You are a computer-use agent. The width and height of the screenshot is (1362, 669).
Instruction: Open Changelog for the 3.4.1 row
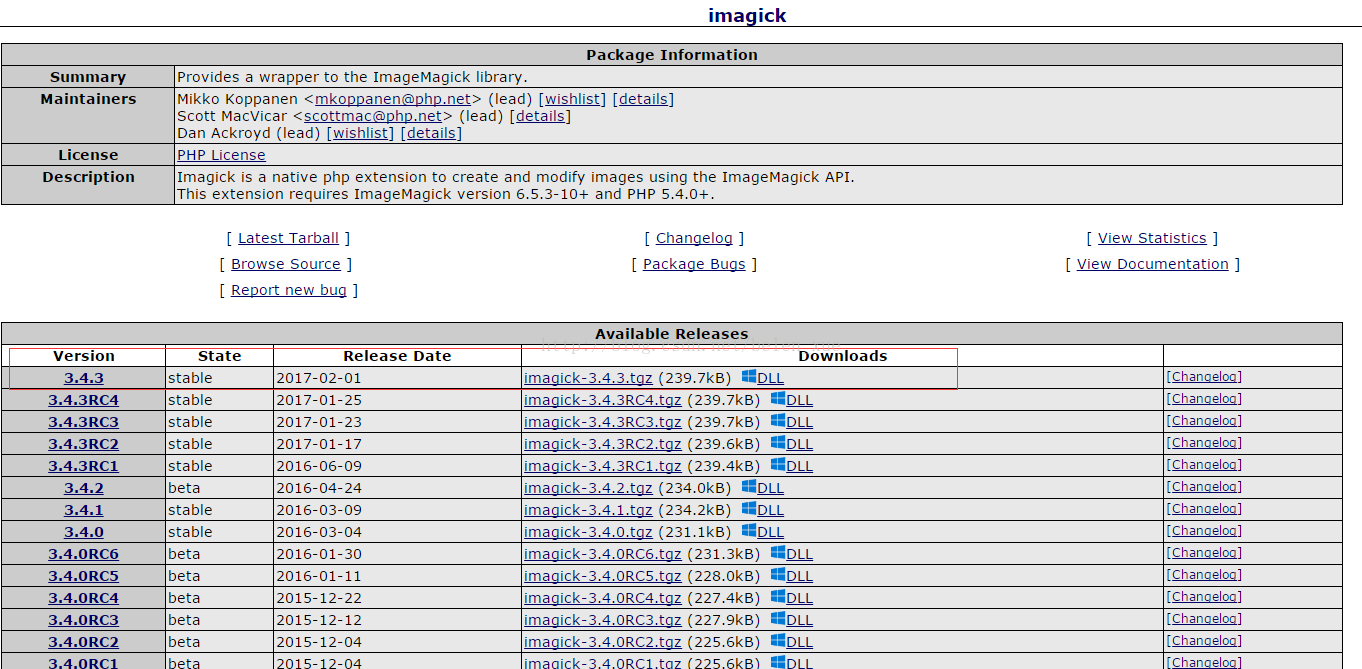[x=1206, y=509]
